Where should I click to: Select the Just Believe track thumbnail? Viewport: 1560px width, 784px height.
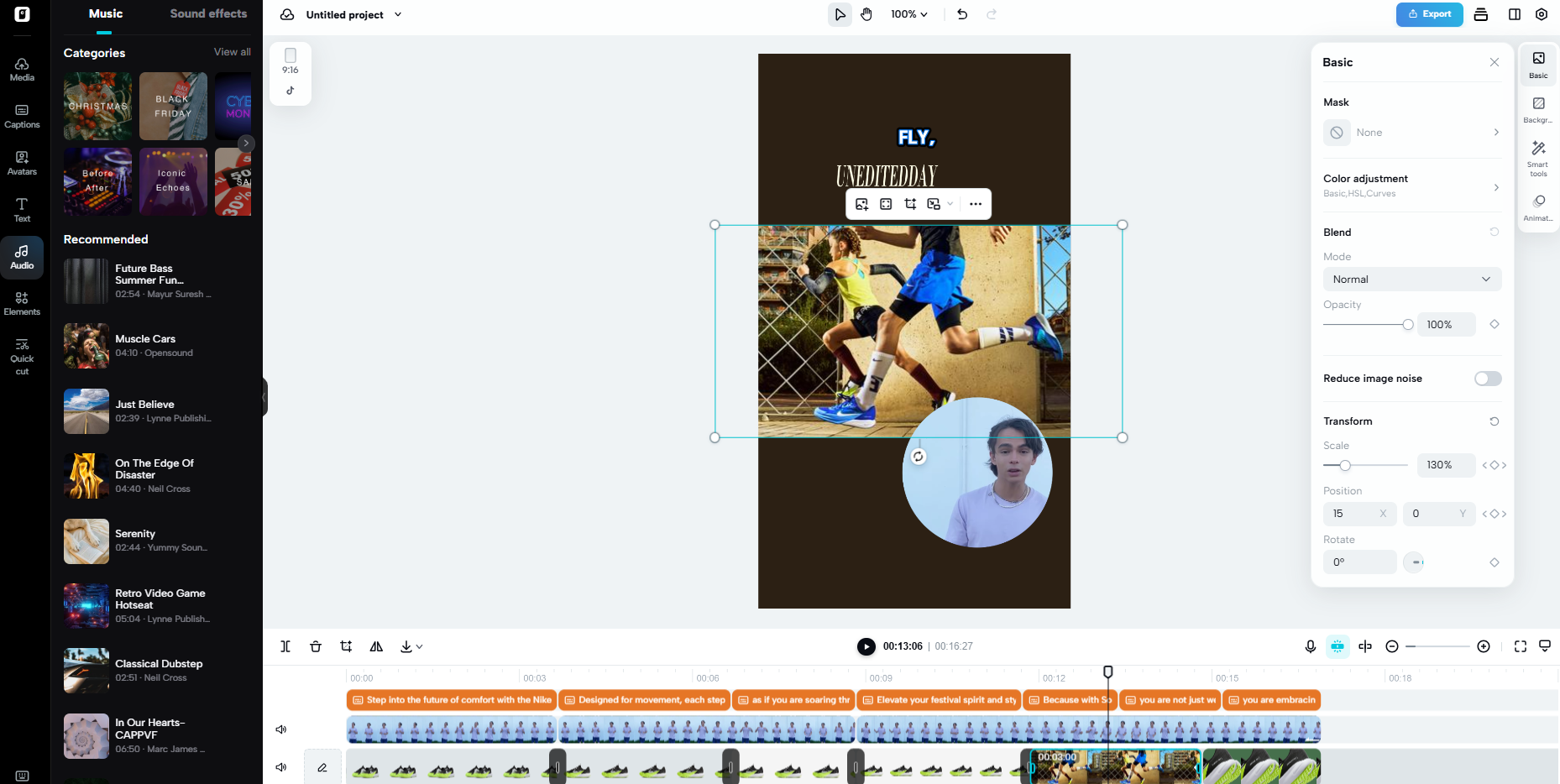pyautogui.click(x=86, y=411)
